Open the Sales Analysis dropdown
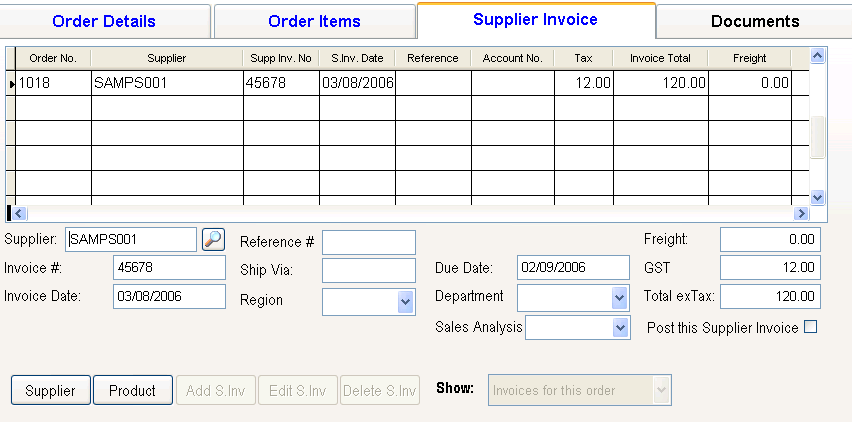Viewport: 852px width, 422px height. click(x=620, y=327)
